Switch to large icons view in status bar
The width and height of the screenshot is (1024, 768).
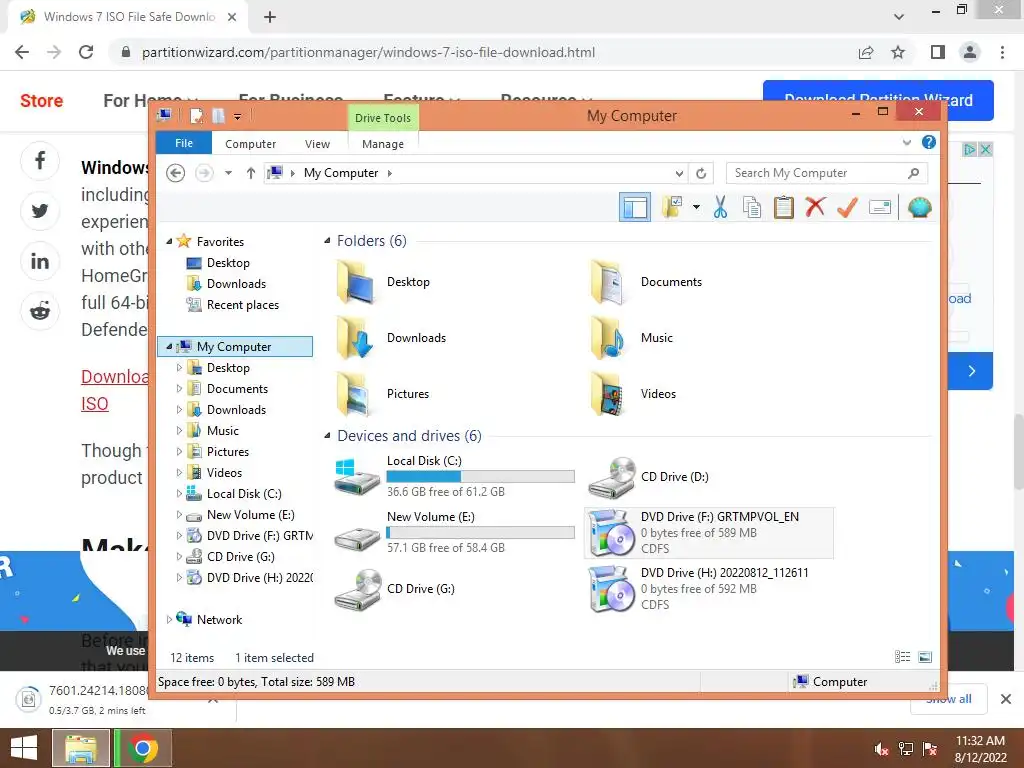[925, 657]
